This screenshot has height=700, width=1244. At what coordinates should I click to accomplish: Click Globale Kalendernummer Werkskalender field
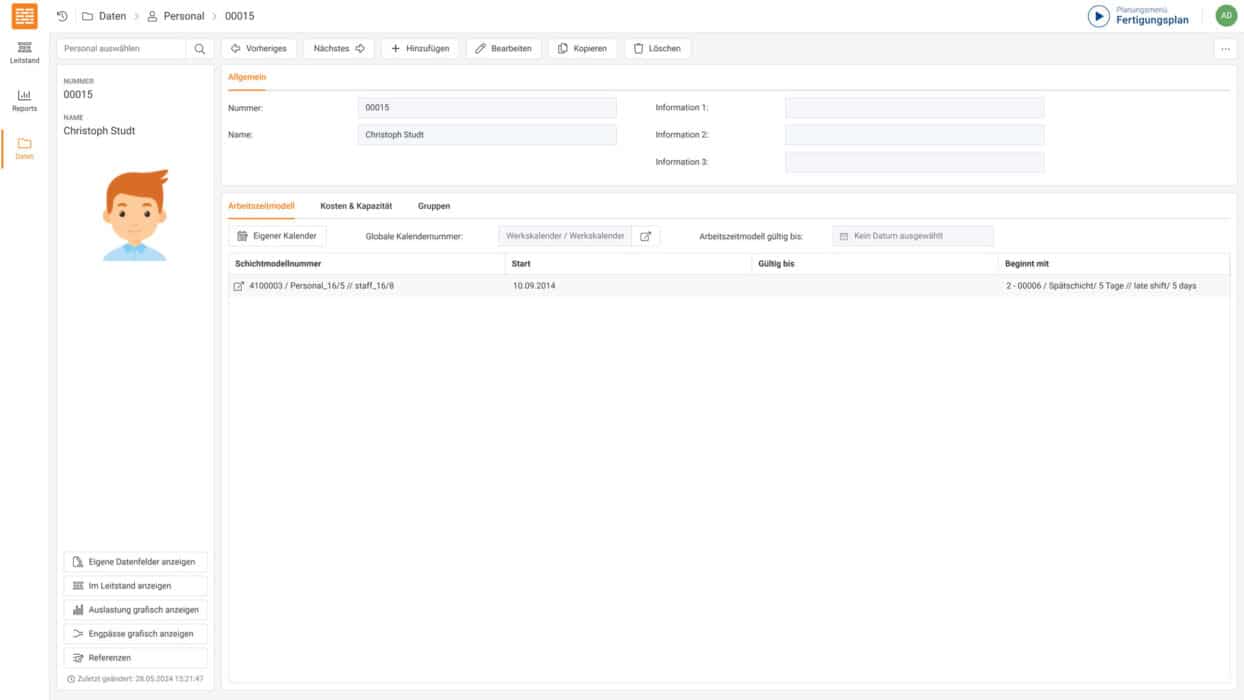click(565, 236)
